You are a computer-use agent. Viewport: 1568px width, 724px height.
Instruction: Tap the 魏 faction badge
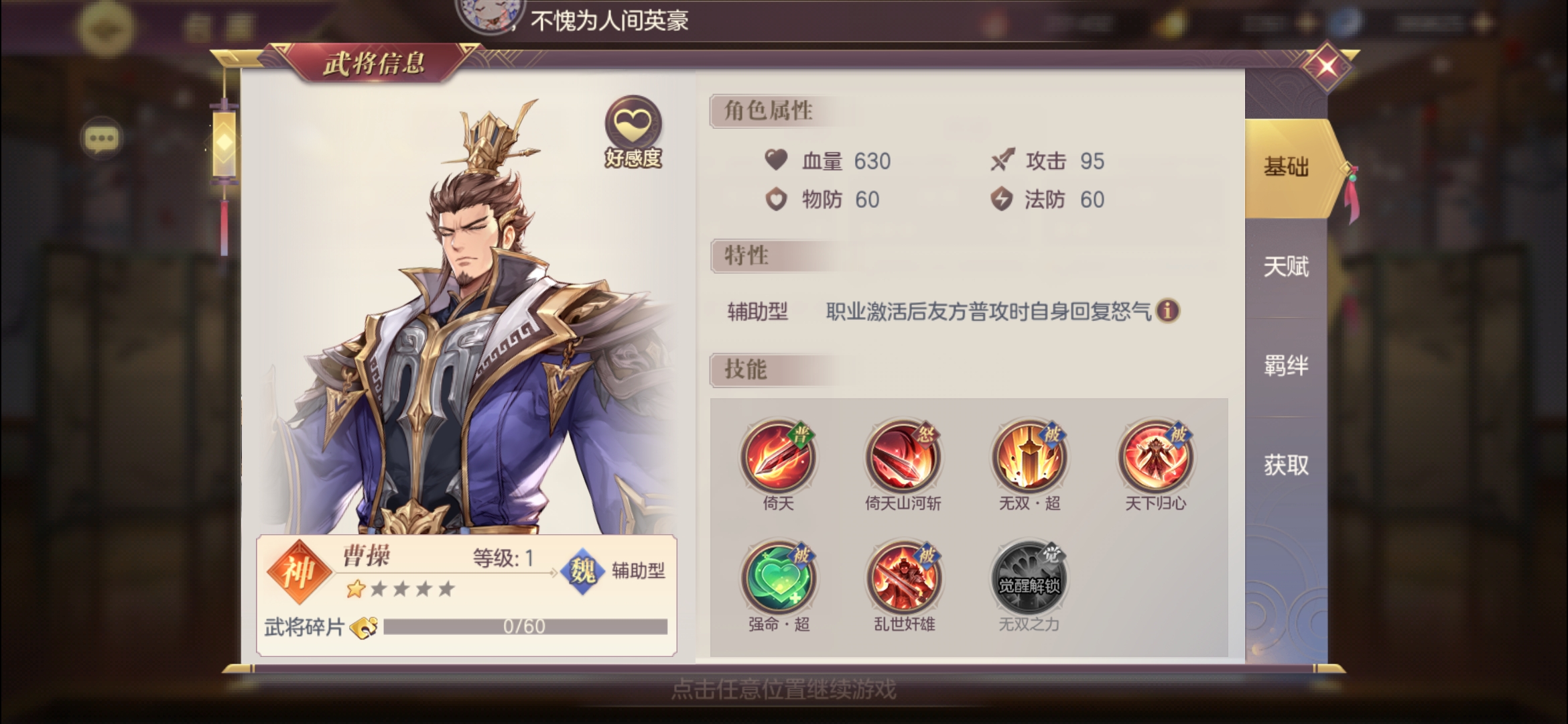[x=582, y=571]
